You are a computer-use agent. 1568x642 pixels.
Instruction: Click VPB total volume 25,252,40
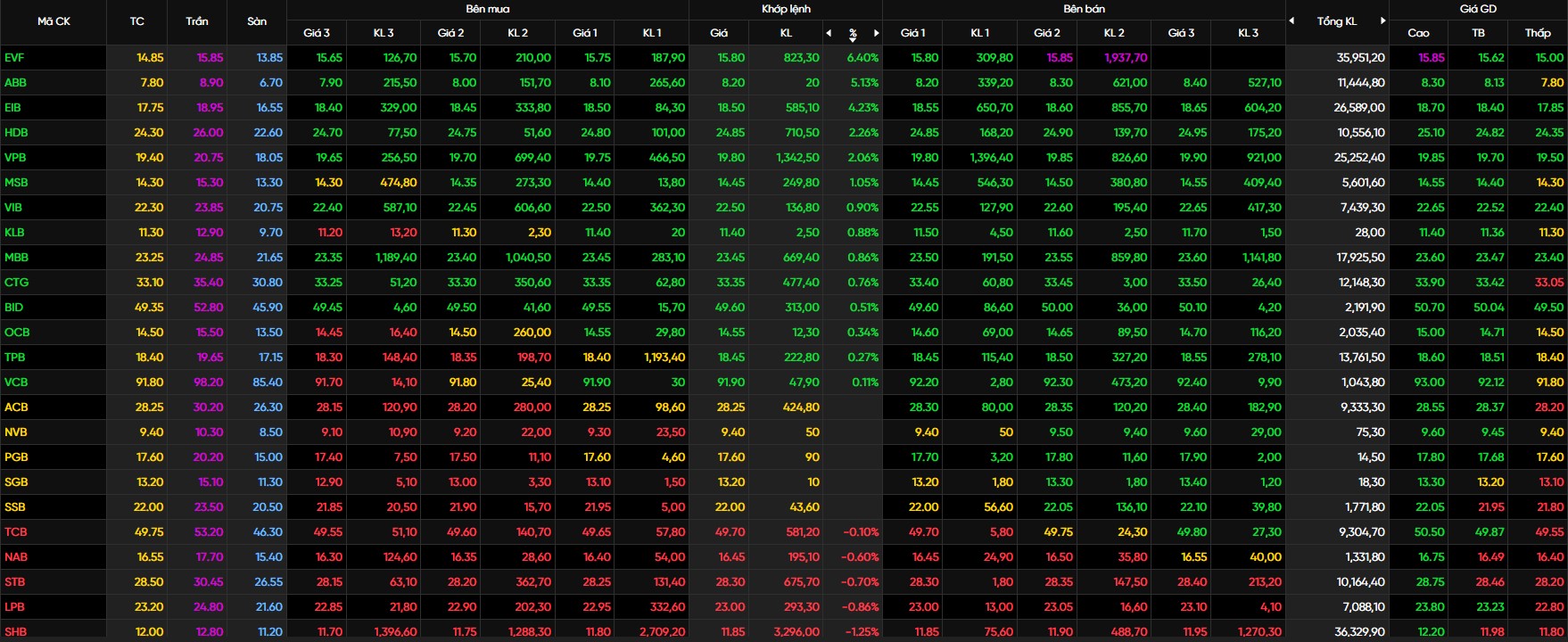(x=1359, y=157)
